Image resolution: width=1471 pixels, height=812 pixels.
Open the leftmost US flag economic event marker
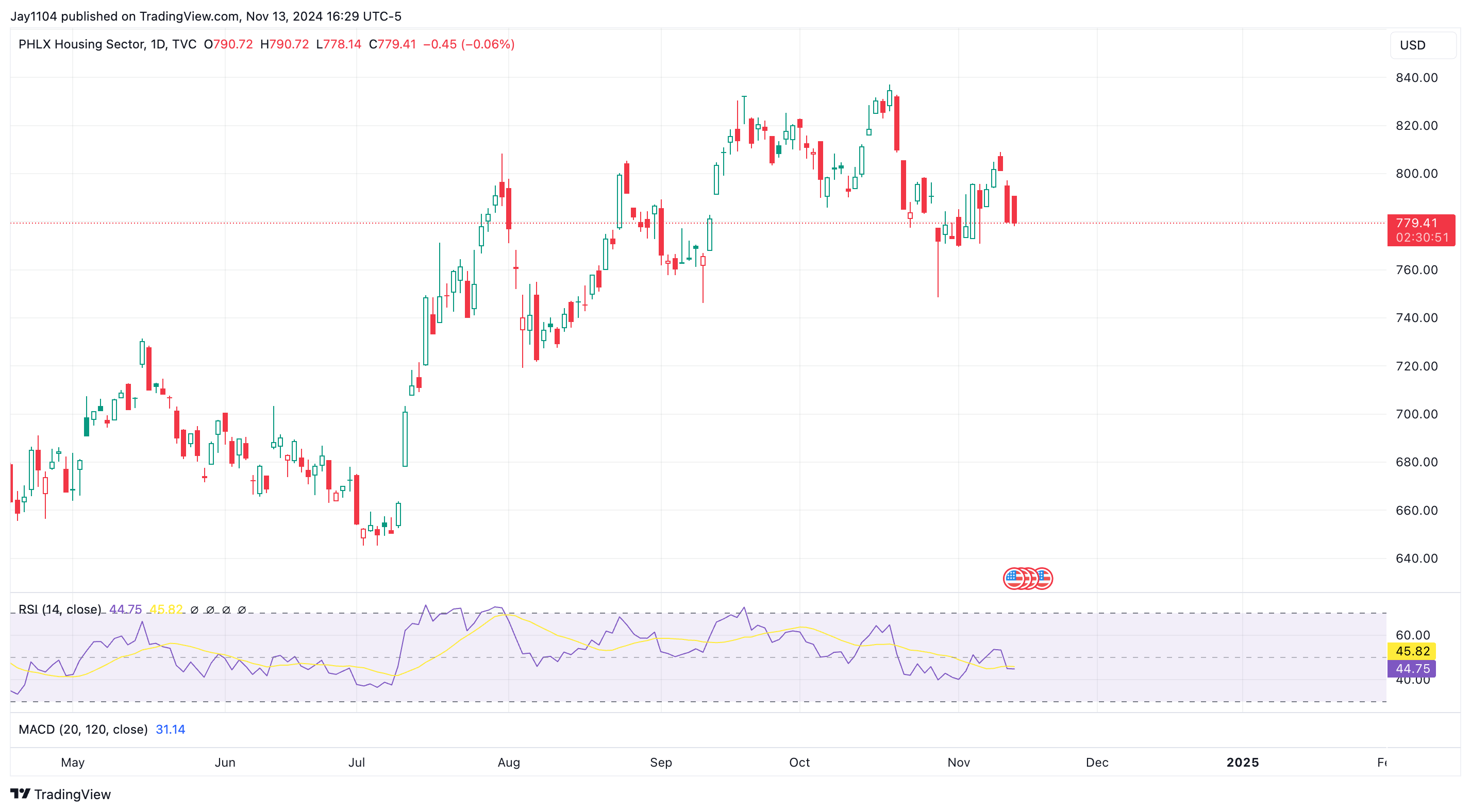tap(1013, 579)
